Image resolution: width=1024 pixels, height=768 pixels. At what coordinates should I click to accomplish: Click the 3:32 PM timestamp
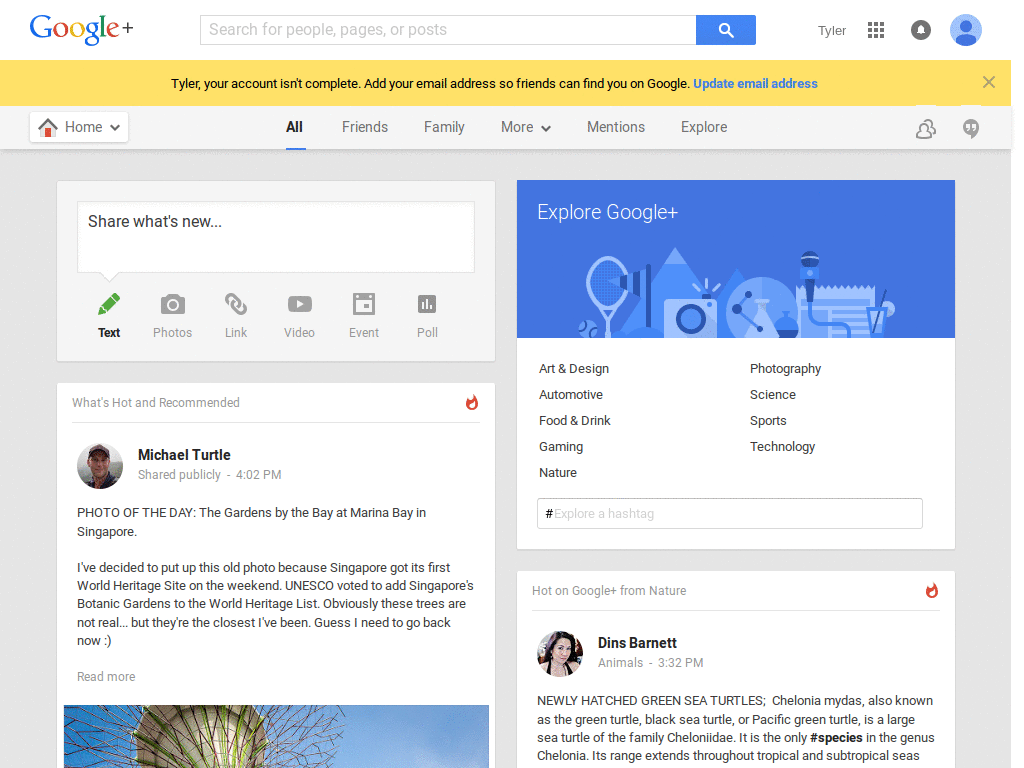point(680,663)
